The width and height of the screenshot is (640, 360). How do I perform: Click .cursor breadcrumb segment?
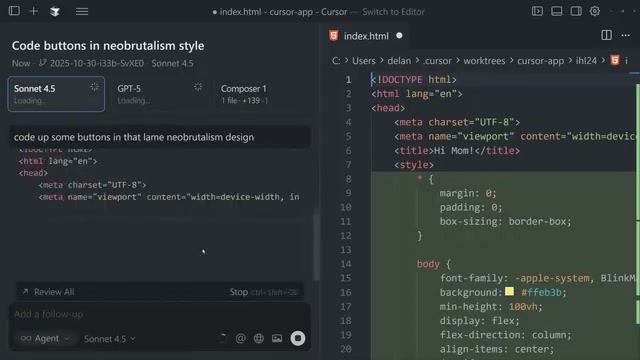(437, 61)
